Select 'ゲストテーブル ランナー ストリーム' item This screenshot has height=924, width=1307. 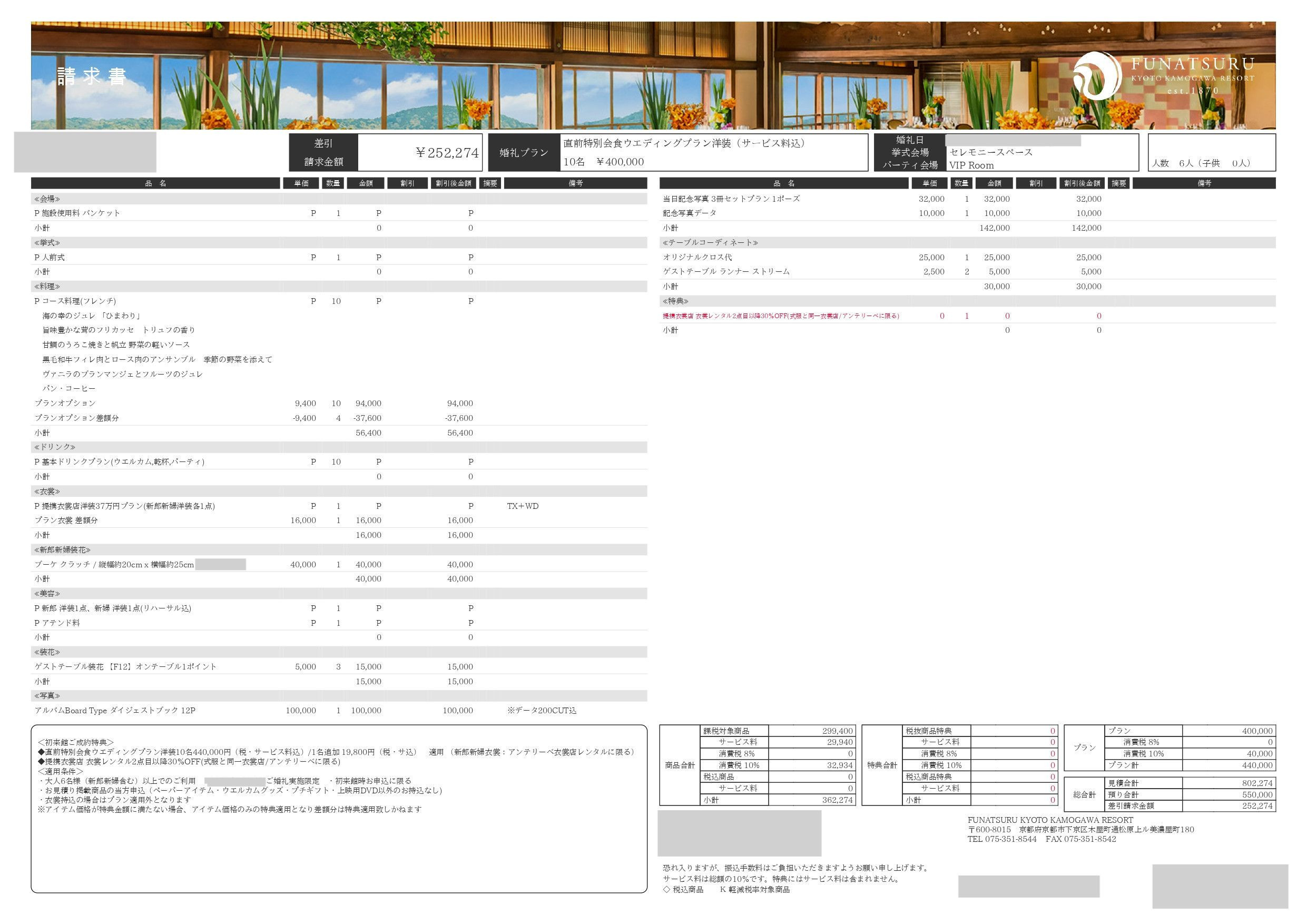(726, 272)
